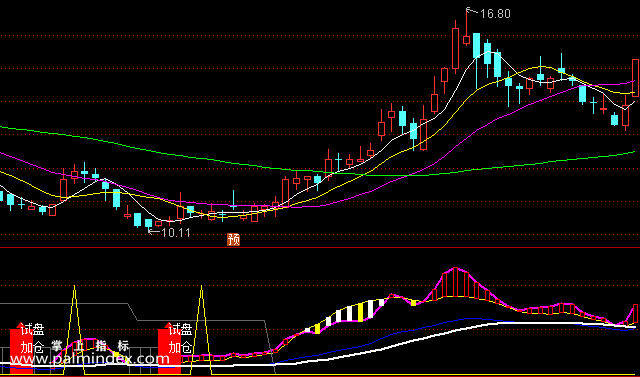Viewport: 640px width, 377px height.
Task: Select the second red 试盘 signal bar
Action: pos(169,348)
